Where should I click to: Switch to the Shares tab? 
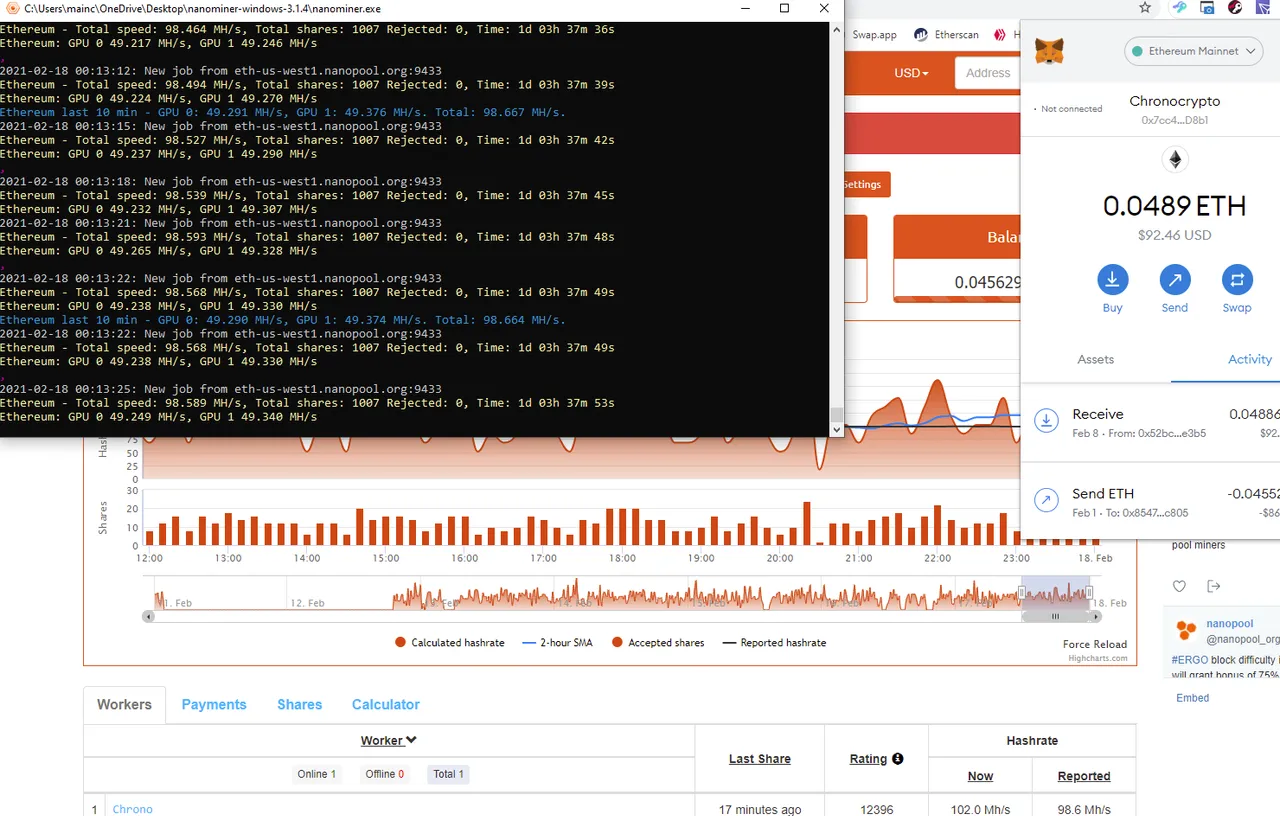[x=300, y=704]
